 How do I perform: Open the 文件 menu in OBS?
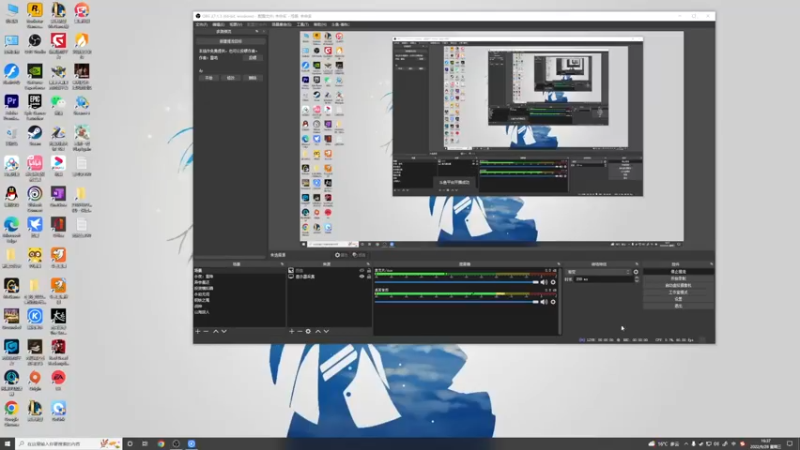tap(202, 24)
